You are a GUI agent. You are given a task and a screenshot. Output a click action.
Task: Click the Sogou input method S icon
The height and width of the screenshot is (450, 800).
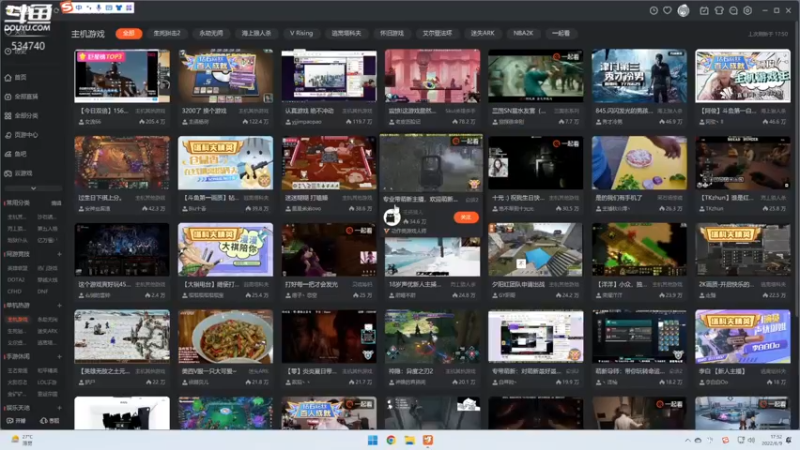click(x=67, y=7)
